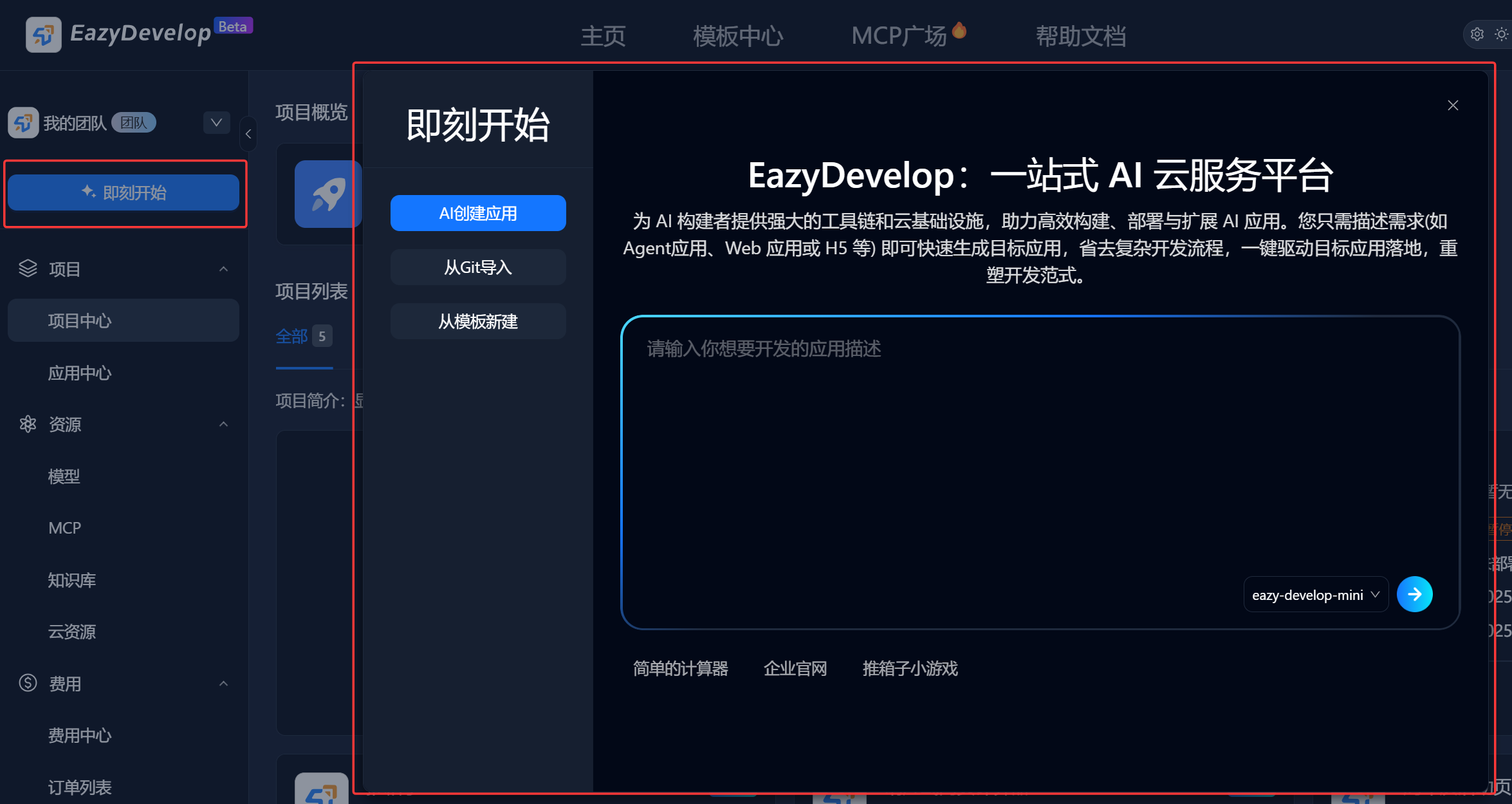Open 帮助文档
This screenshot has height=804, width=1512.
[x=1080, y=35]
